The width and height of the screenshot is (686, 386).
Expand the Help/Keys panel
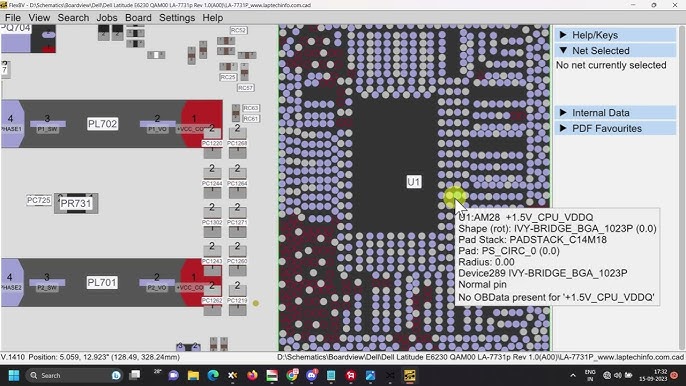[x=615, y=35]
